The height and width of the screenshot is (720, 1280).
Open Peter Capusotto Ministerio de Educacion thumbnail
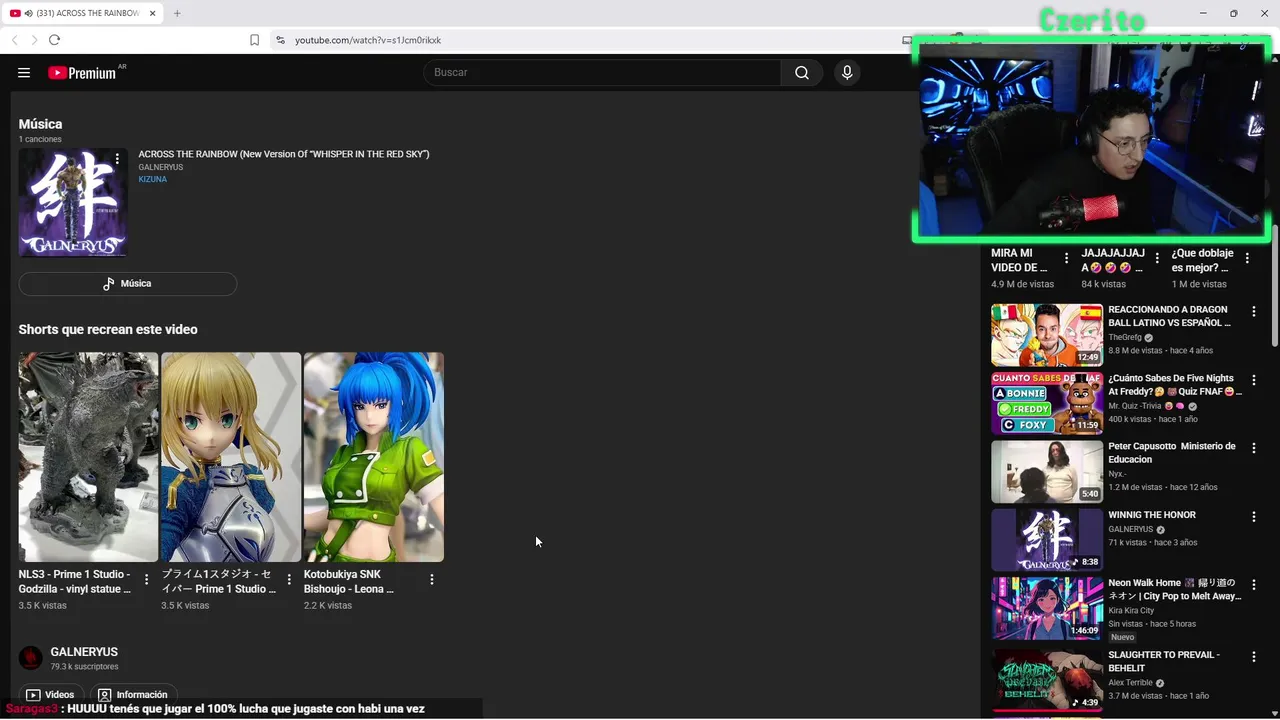point(1047,471)
